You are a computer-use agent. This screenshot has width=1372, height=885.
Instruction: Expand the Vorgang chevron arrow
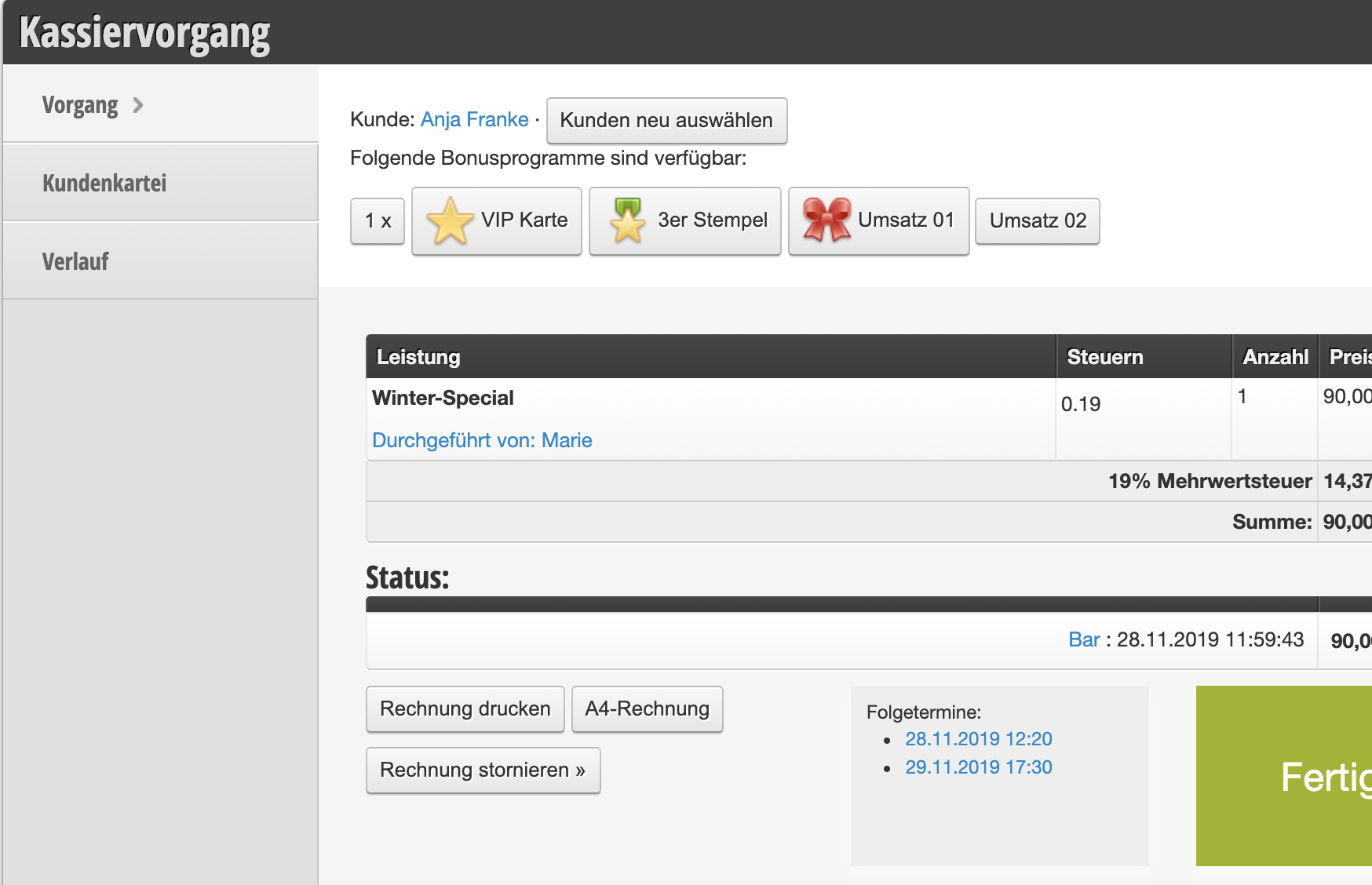point(138,105)
